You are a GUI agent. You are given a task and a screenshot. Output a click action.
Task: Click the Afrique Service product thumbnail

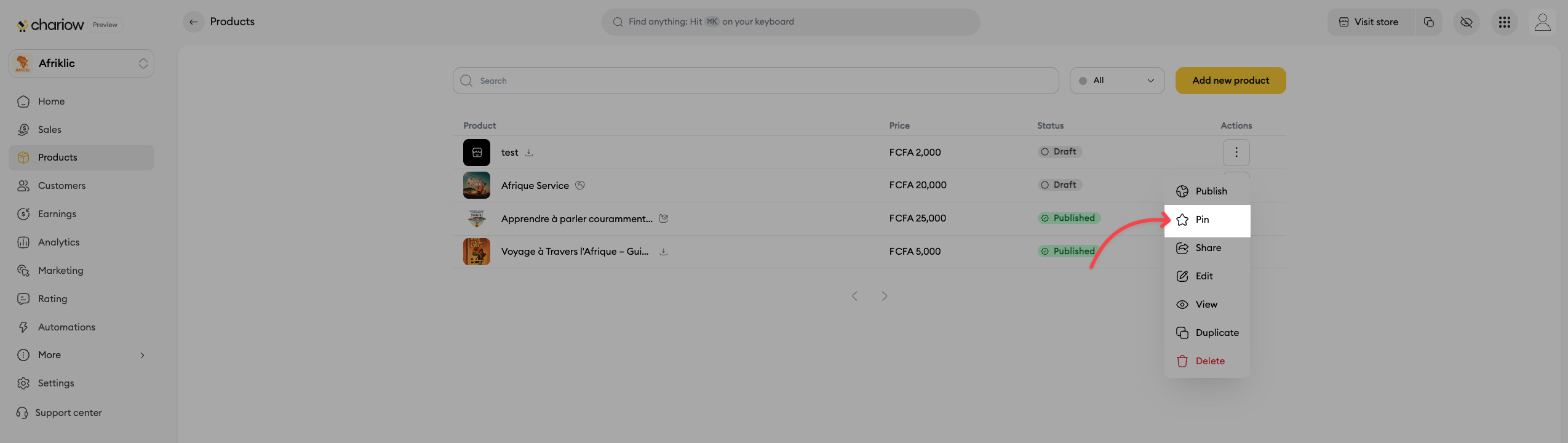476,185
